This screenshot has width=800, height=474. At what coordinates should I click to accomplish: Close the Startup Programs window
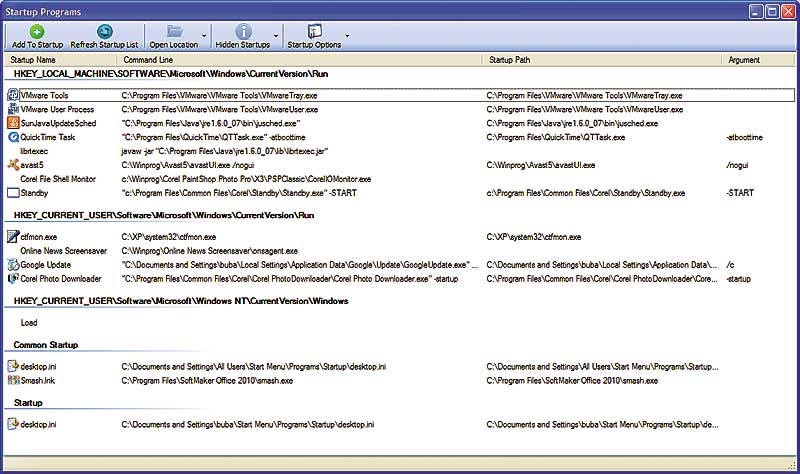[789, 11]
